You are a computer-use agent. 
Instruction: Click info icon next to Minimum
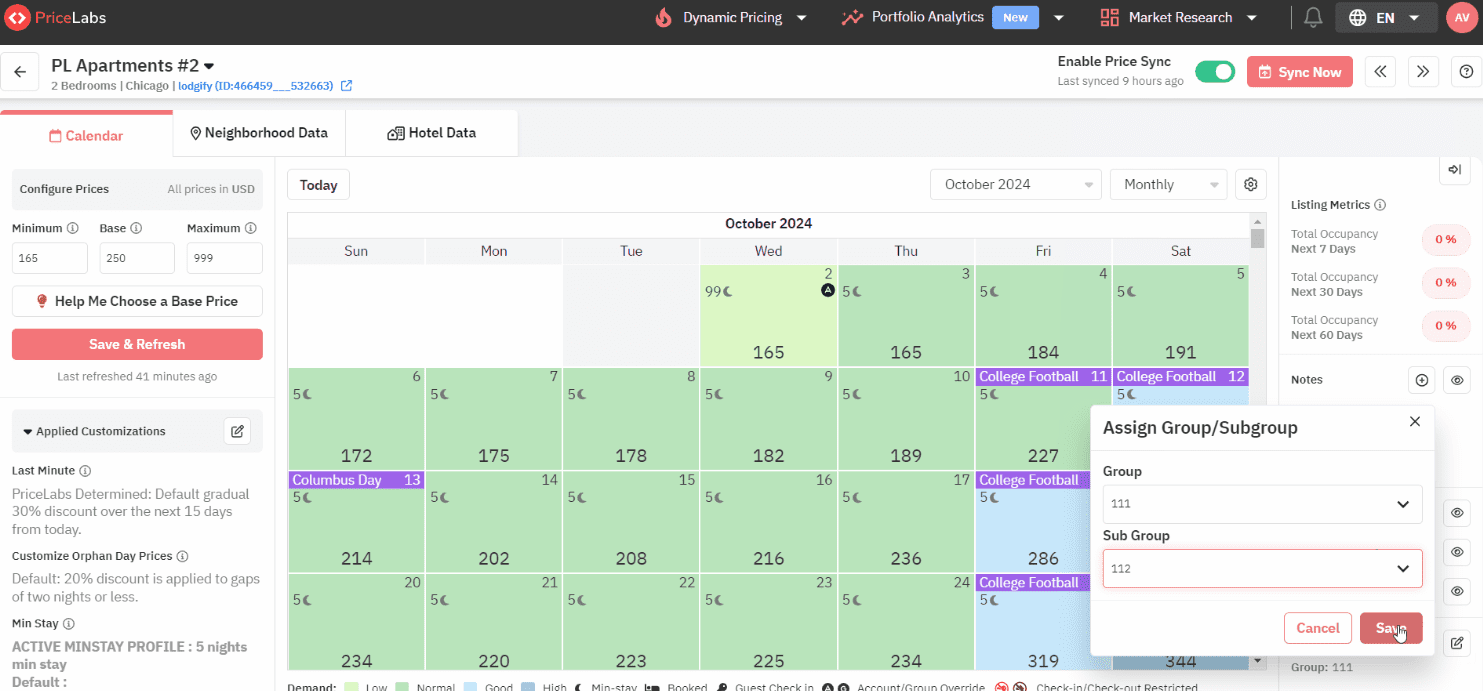click(73, 228)
